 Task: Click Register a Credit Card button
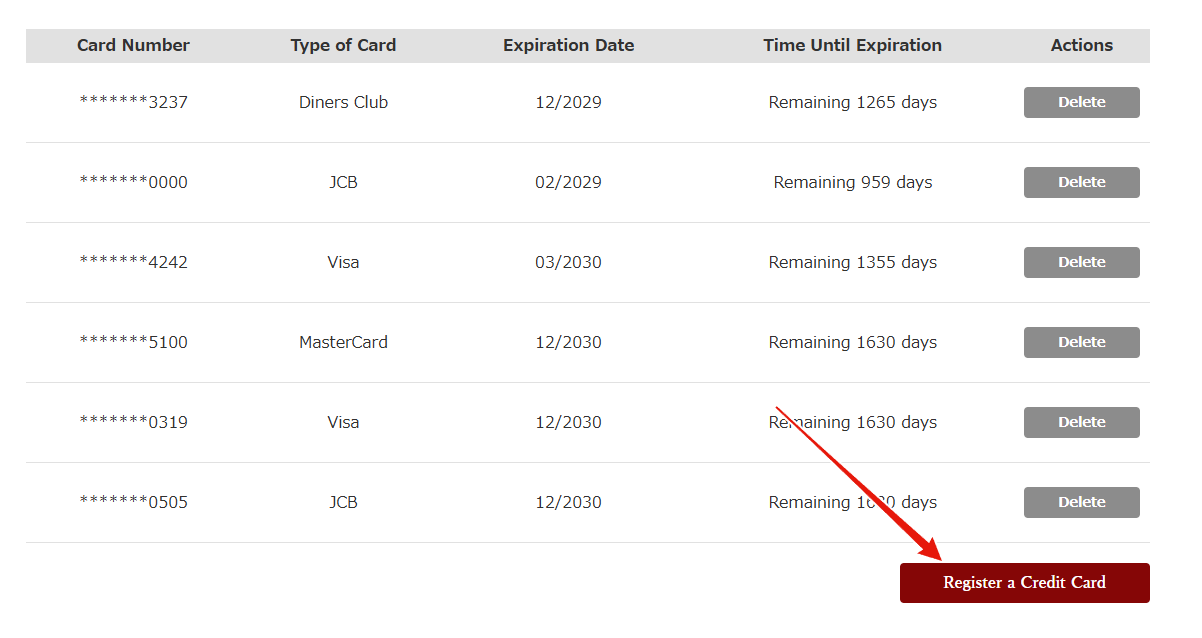[1024, 583]
